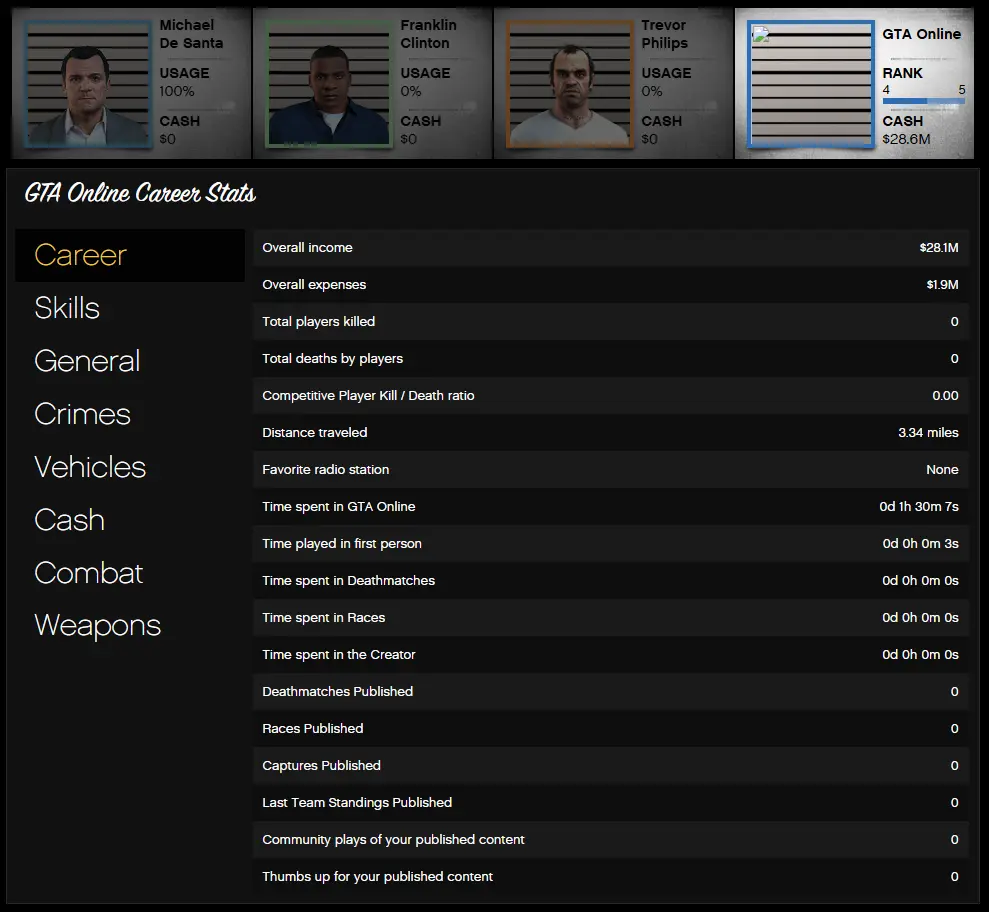
Task: Click Michael De Santa's mugshot portrait
Action: [x=90, y=85]
